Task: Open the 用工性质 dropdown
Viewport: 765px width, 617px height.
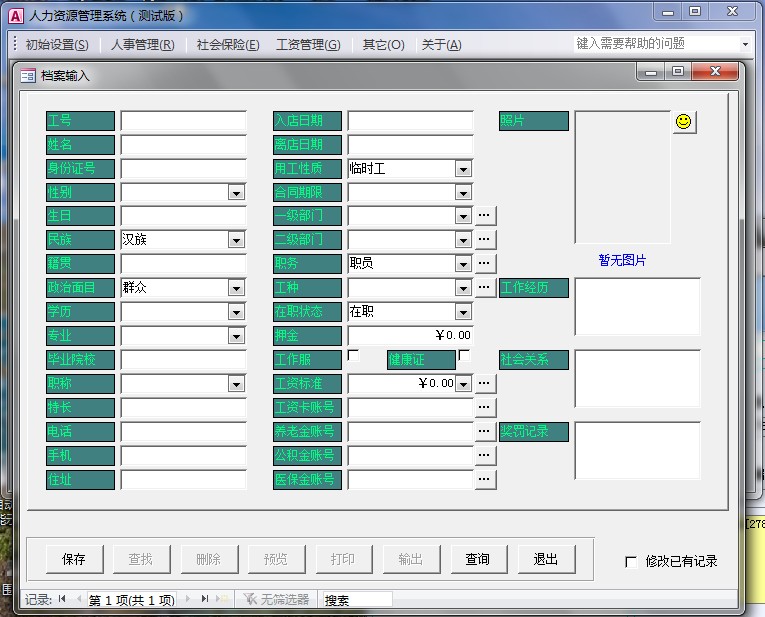Action: pyautogui.click(x=463, y=169)
